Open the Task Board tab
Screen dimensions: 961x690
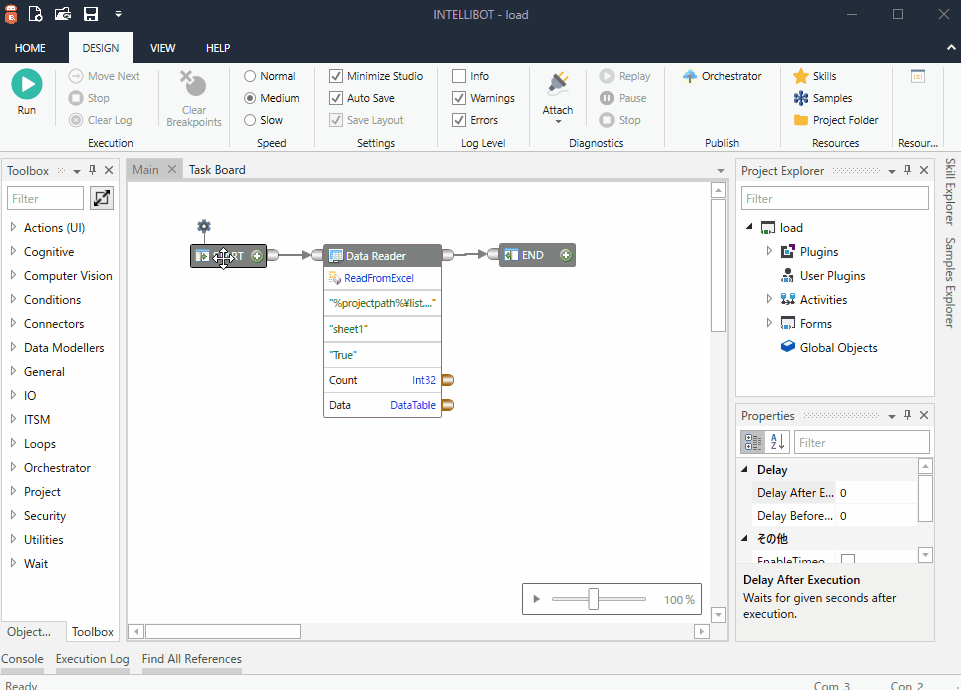[x=217, y=170]
